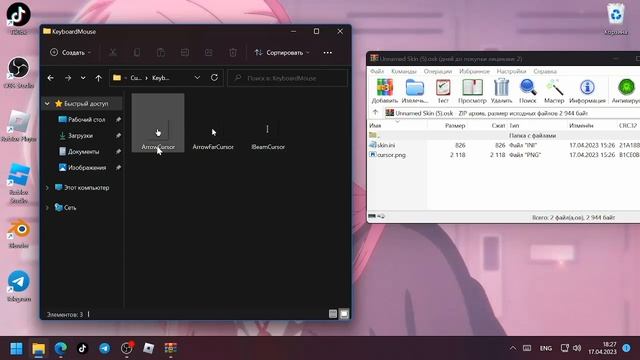Show hidden tray icons chevron

tap(513, 348)
